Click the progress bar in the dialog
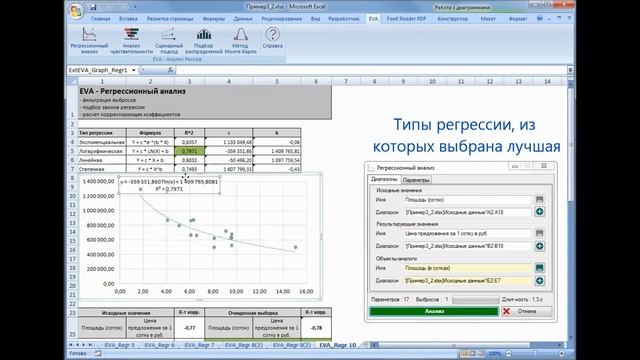Viewport: 640px width, 360px height. [475, 300]
